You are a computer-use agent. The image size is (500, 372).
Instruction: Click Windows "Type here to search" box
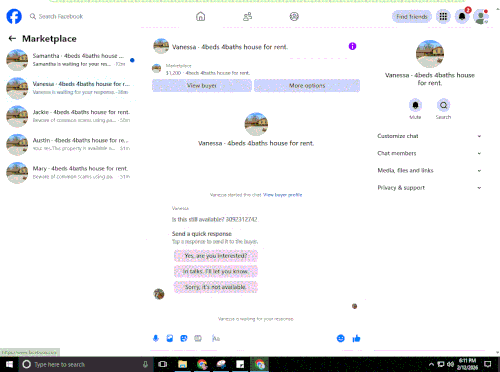tap(85, 364)
